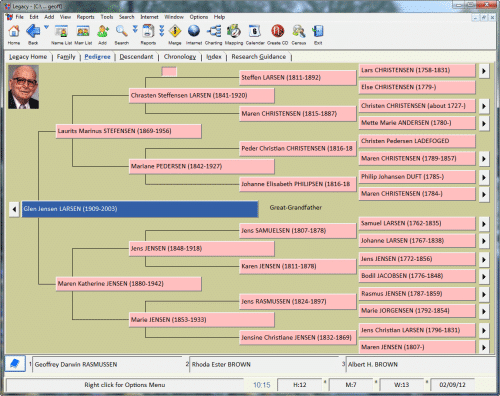Open the Options menu
The width and height of the screenshot is (500, 396).
[x=199, y=17]
